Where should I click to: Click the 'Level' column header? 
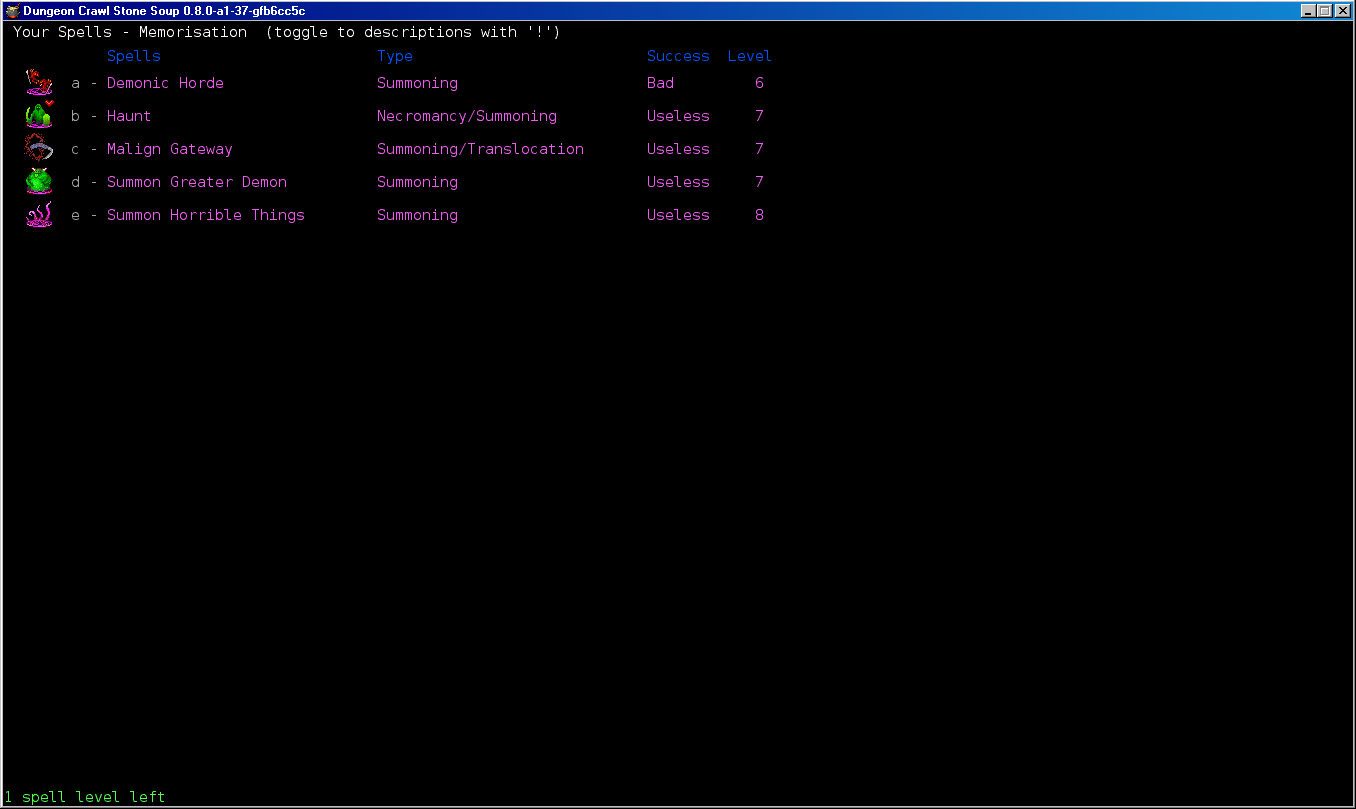[750, 56]
